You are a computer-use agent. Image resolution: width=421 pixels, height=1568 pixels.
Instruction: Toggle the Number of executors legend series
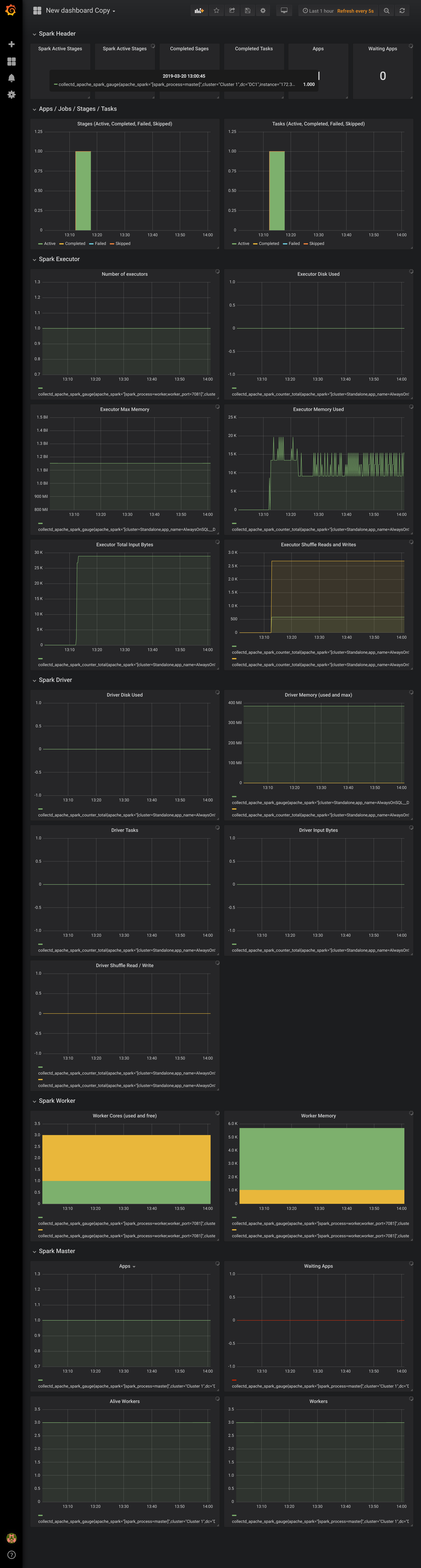click(x=127, y=394)
